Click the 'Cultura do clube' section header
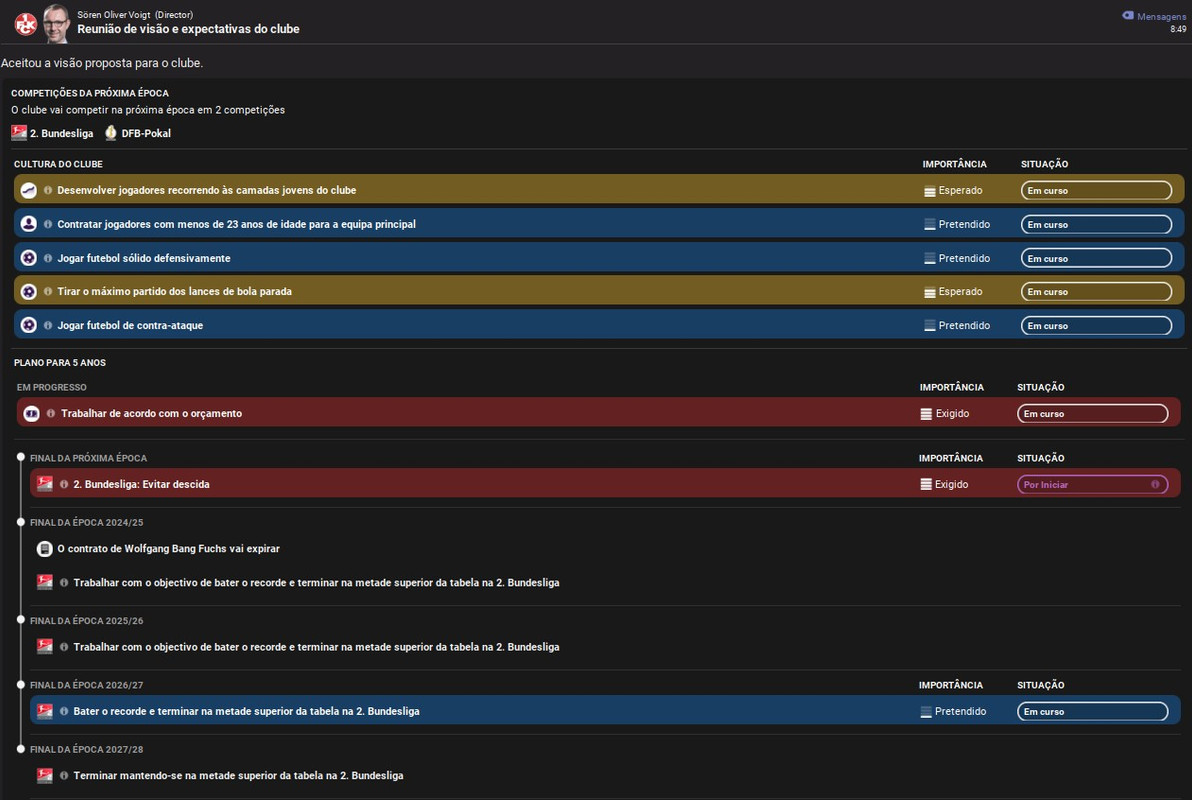 (x=58, y=163)
